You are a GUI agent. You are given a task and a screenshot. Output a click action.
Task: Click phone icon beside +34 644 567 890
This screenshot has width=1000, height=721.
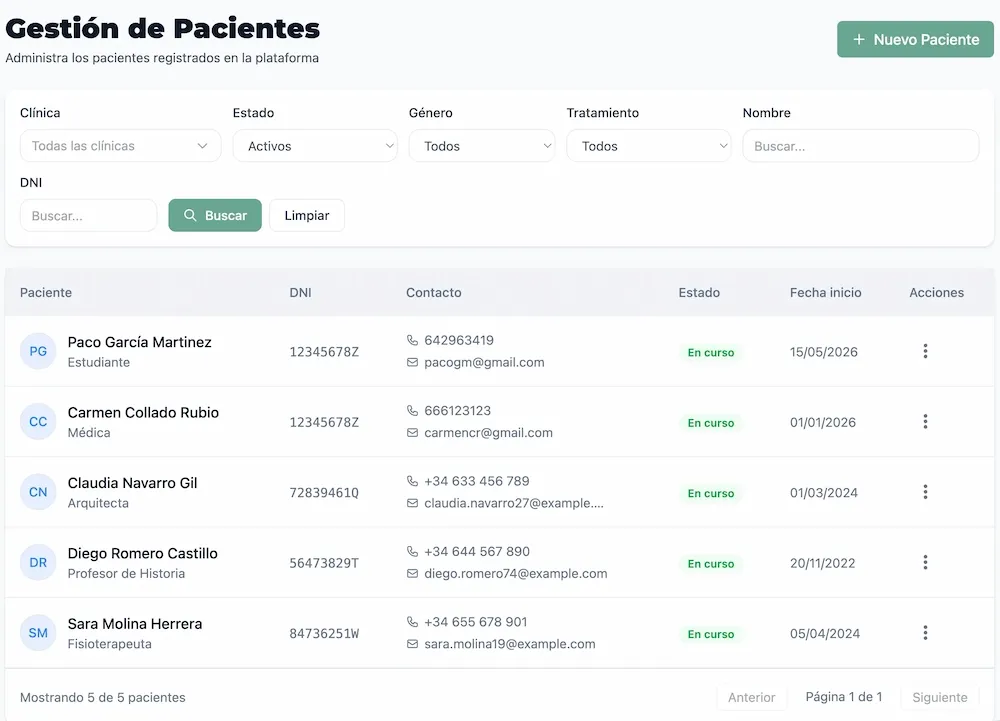pyautogui.click(x=413, y=551)
